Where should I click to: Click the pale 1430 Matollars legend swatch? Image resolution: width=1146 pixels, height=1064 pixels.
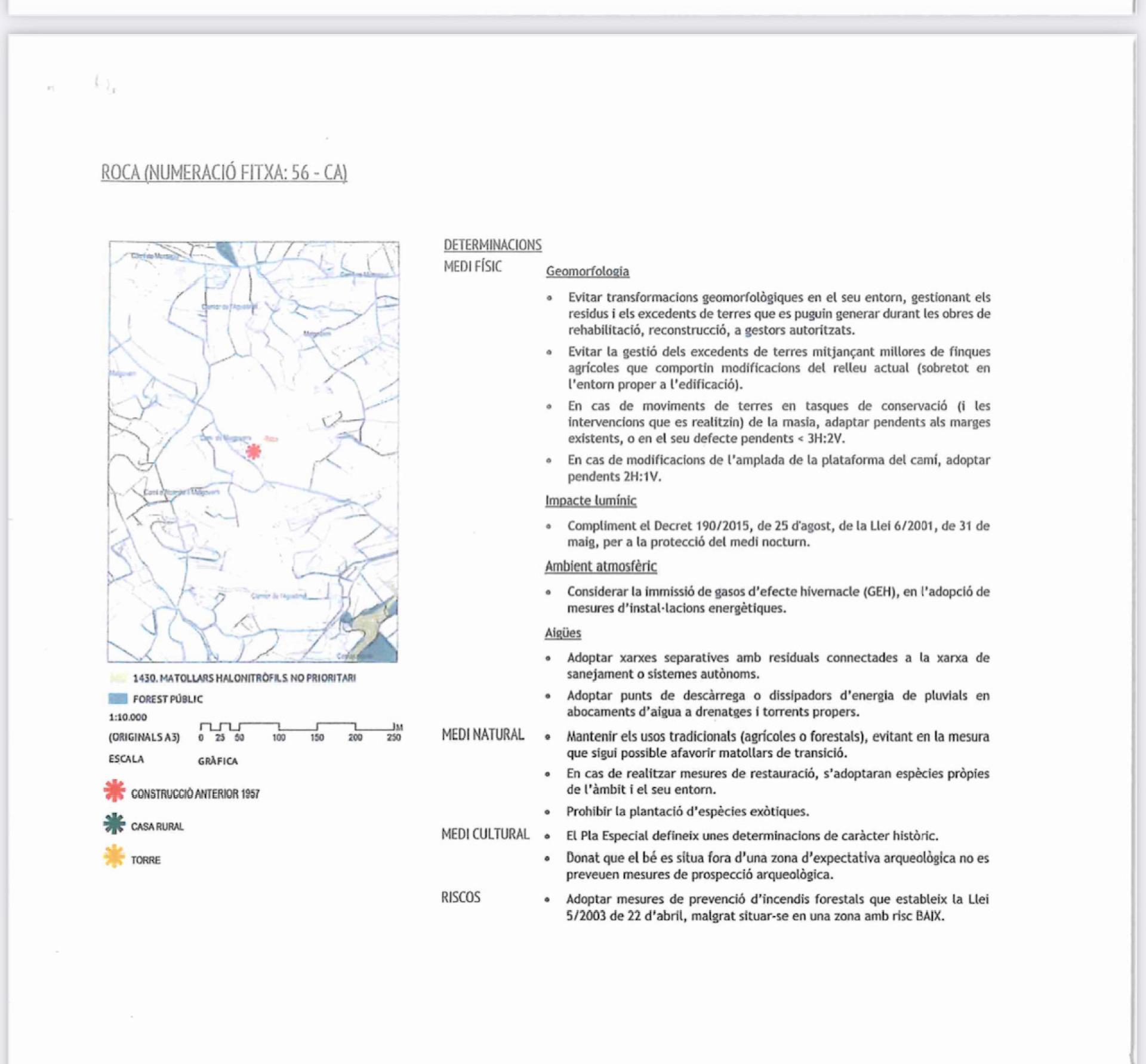point(118,678)
